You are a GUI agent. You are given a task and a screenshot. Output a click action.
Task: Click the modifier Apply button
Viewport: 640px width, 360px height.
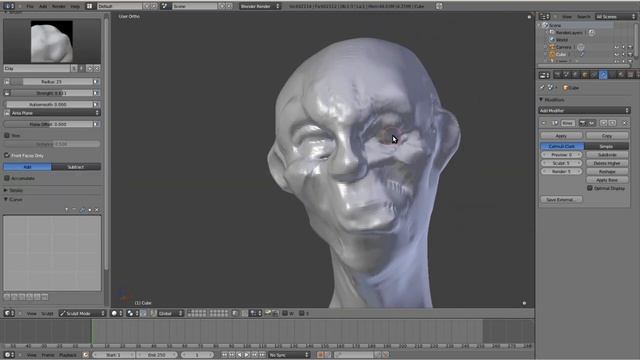(561, 136)
